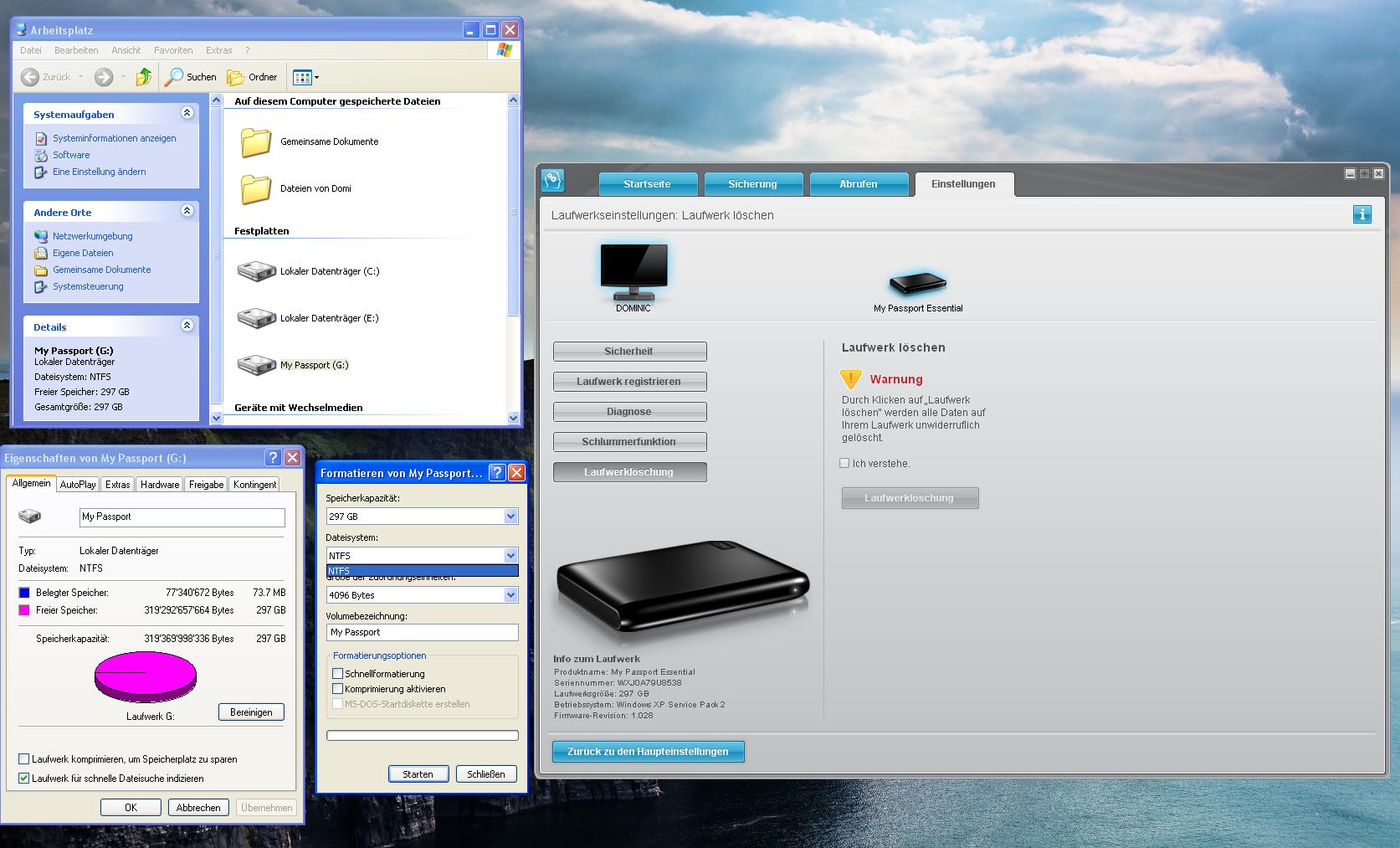1400x848 pixels.
Task: Switch to Freigabe tab in Eigenschaften
Action: [207, 485]
